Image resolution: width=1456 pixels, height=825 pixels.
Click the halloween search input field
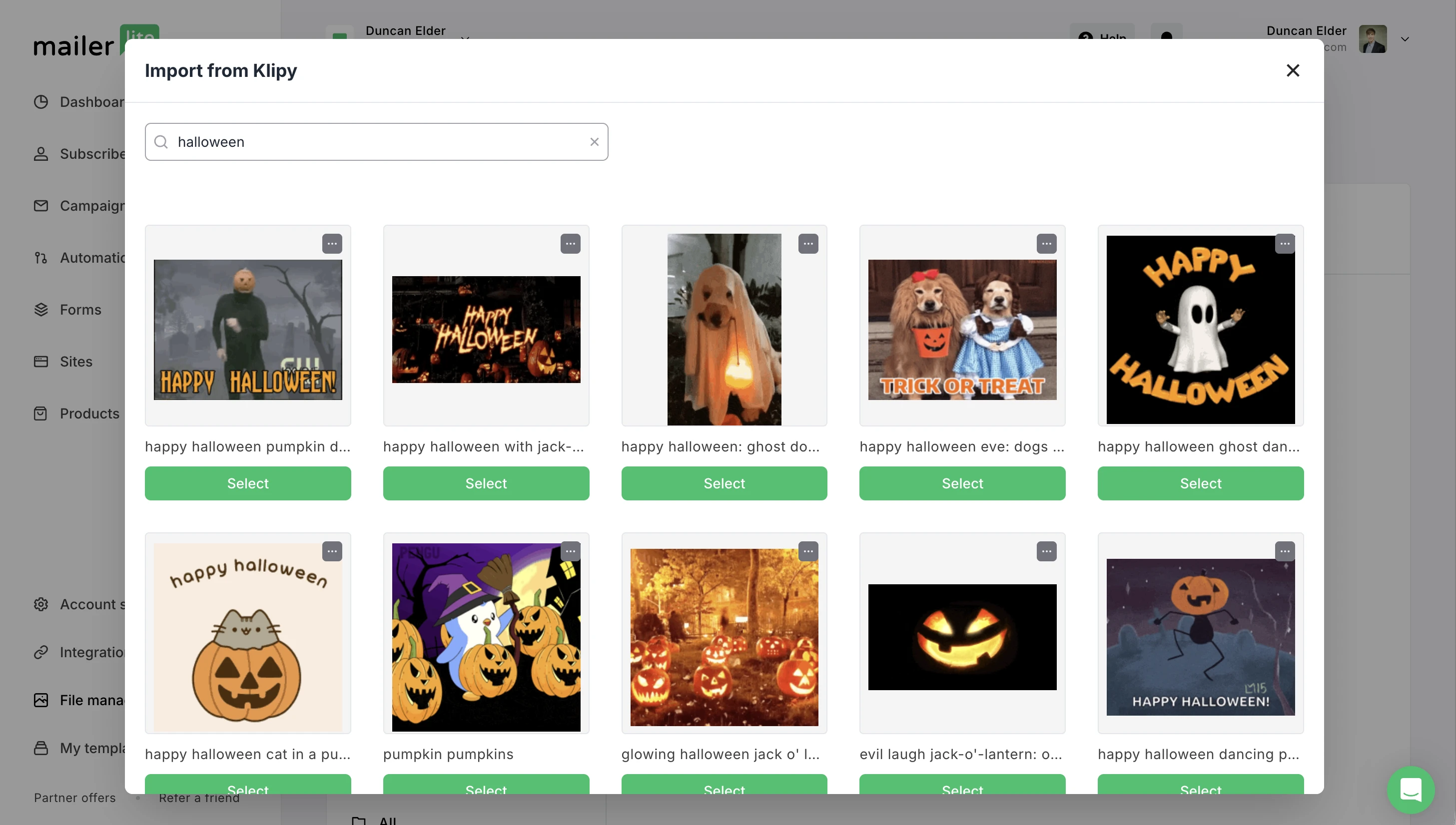(x=376, y=142)
